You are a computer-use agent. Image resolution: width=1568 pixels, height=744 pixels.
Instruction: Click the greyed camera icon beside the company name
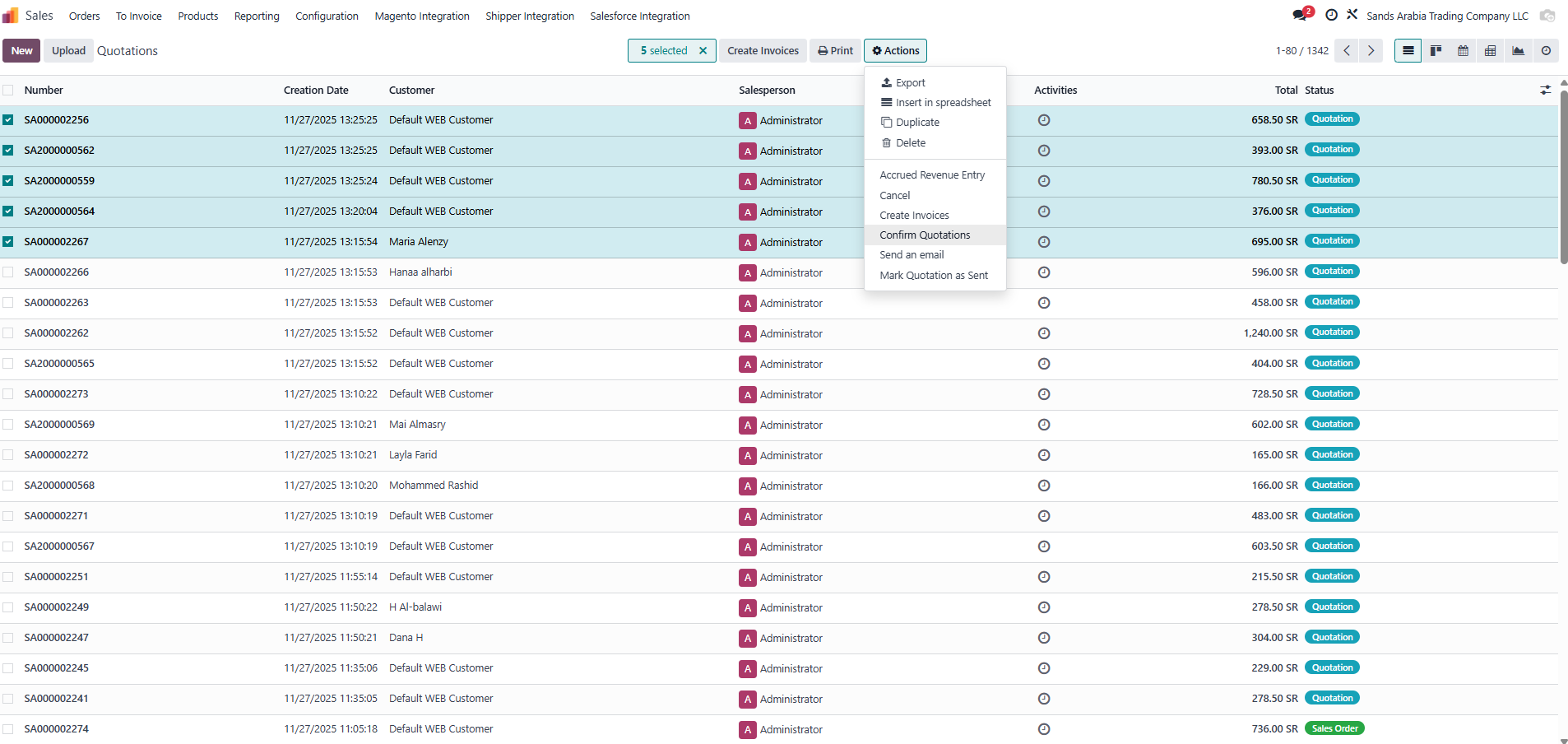(x=1547, y=16)
